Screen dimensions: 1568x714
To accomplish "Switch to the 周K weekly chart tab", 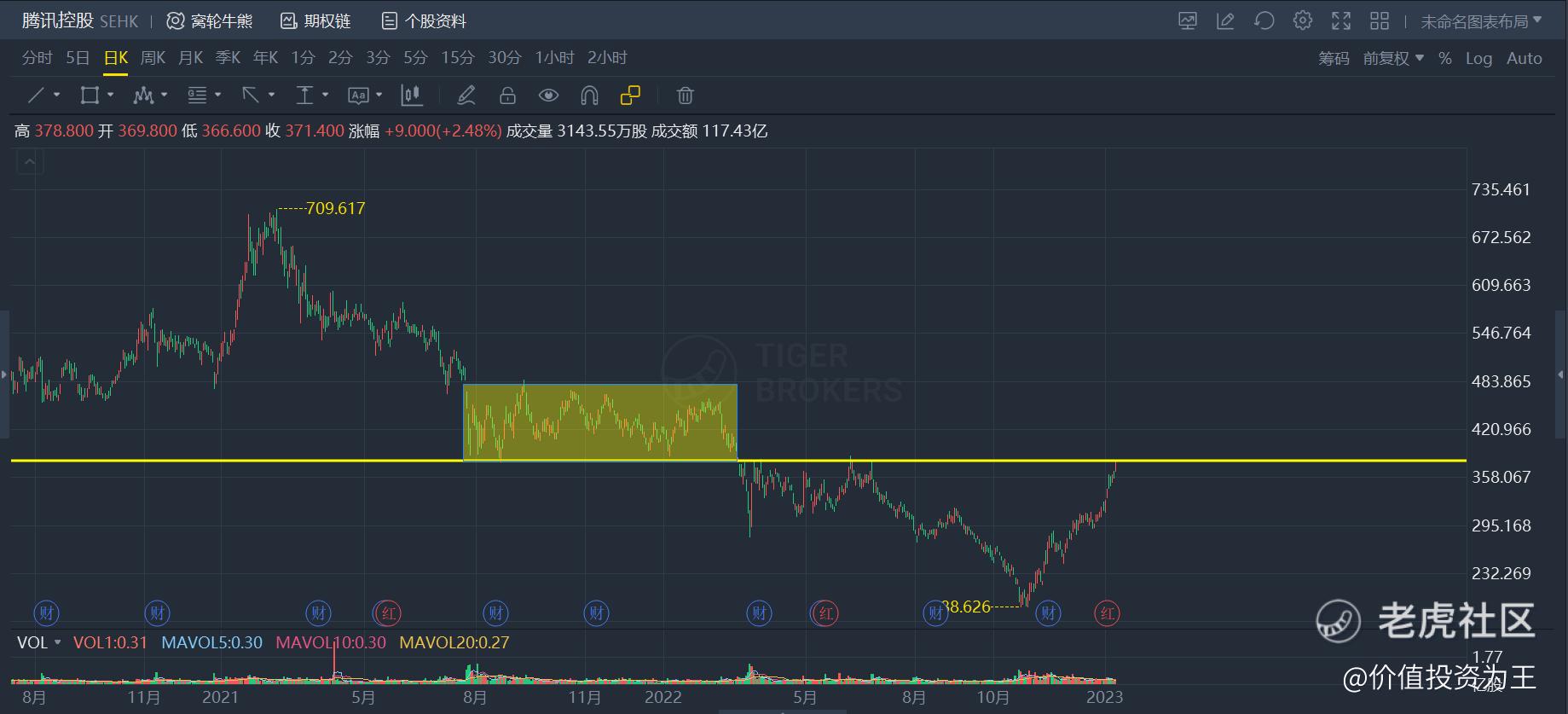I will pyautogui.click(x=153, y=58).
